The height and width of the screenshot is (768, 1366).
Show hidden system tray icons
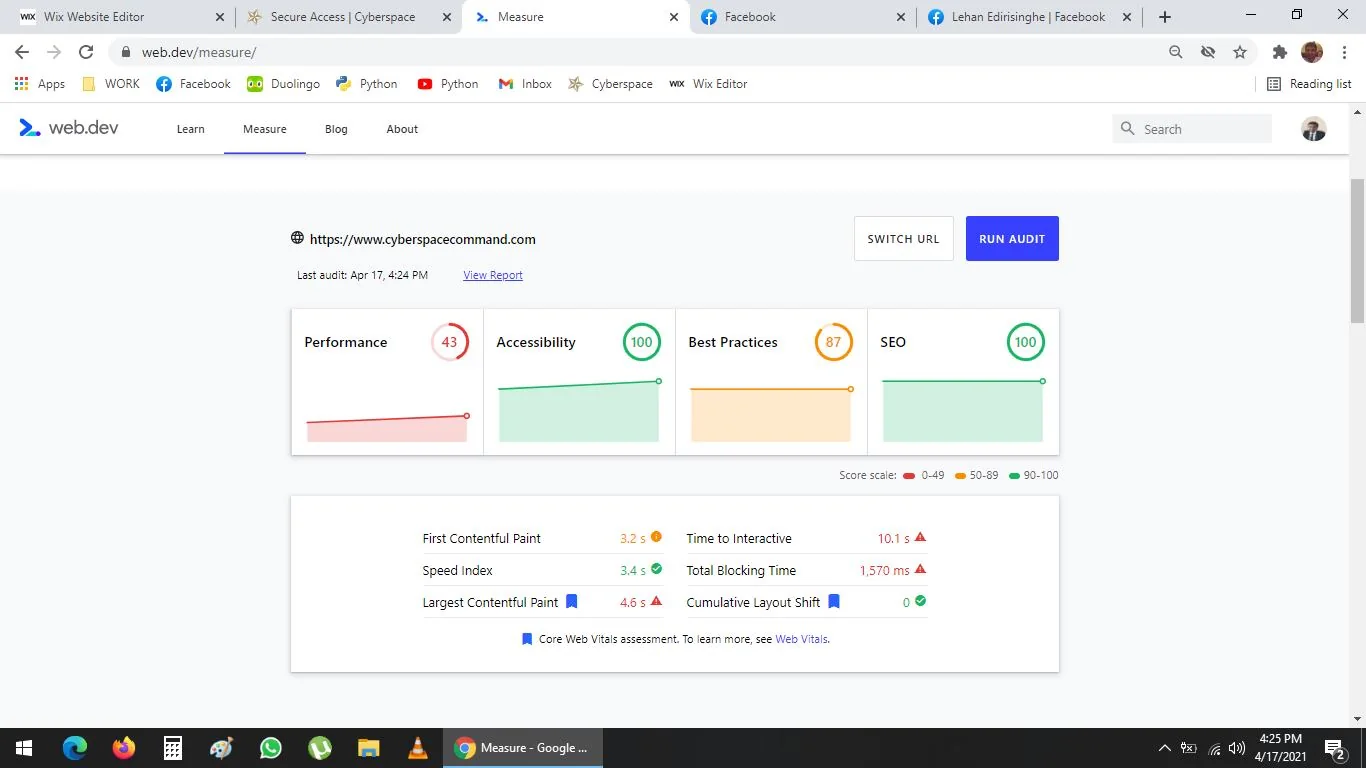(x=1164, y=748)
